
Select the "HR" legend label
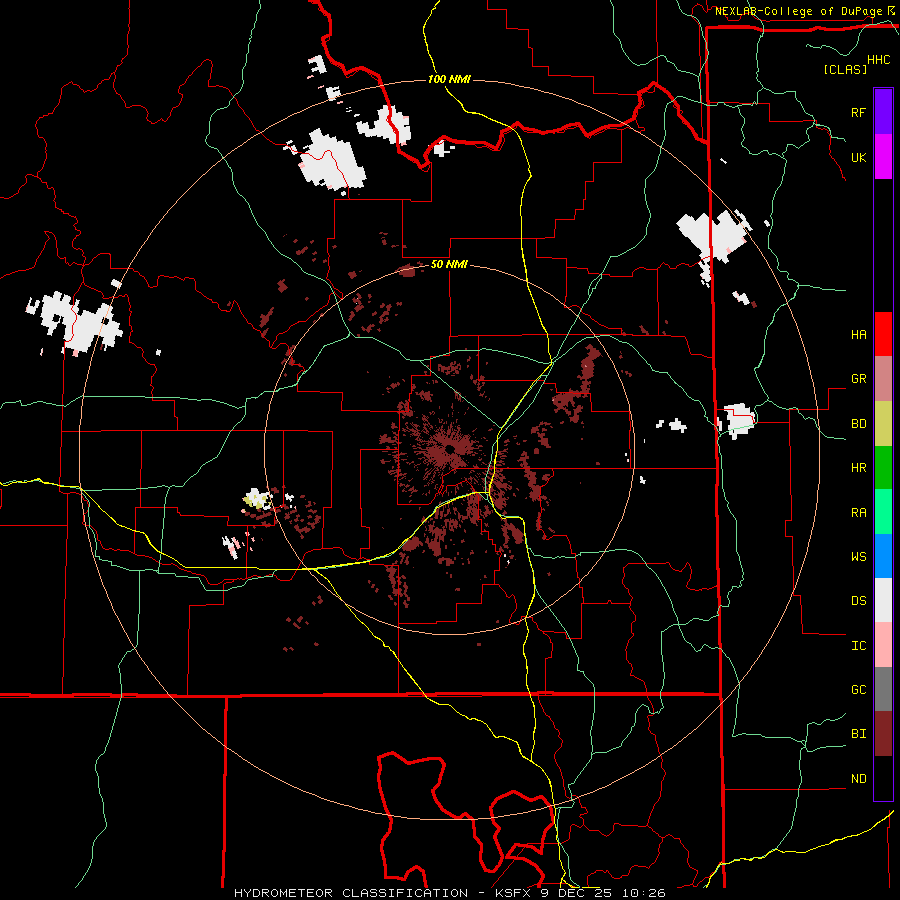point(858,468)
